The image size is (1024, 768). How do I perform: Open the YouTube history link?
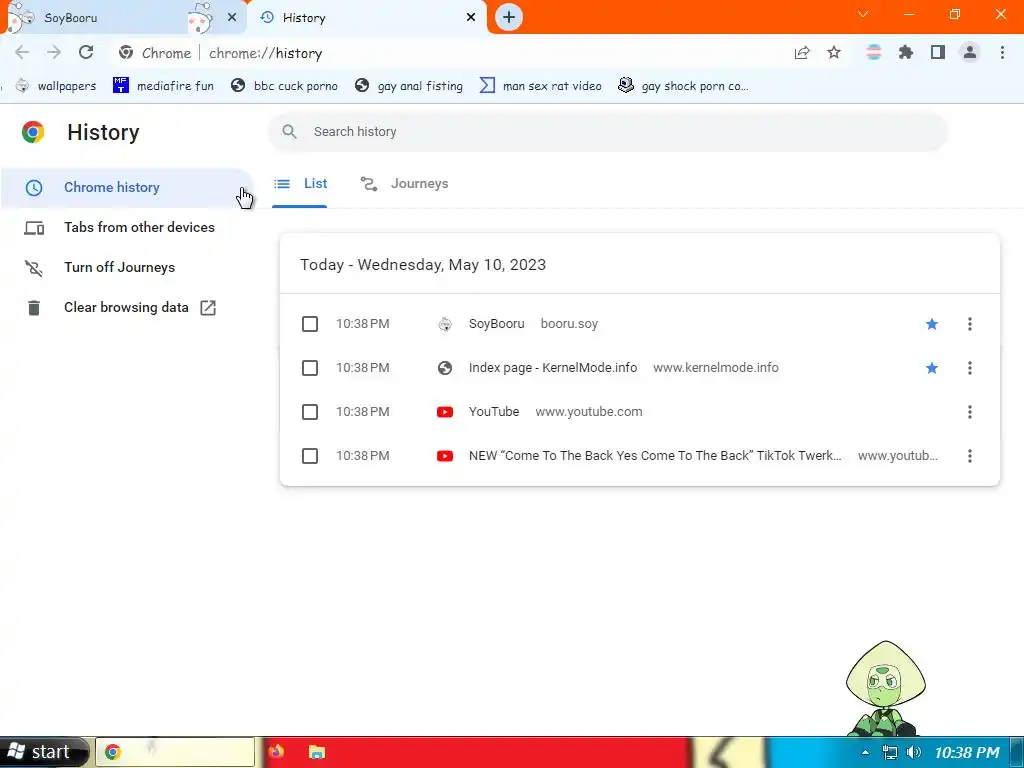click(494, 412)
